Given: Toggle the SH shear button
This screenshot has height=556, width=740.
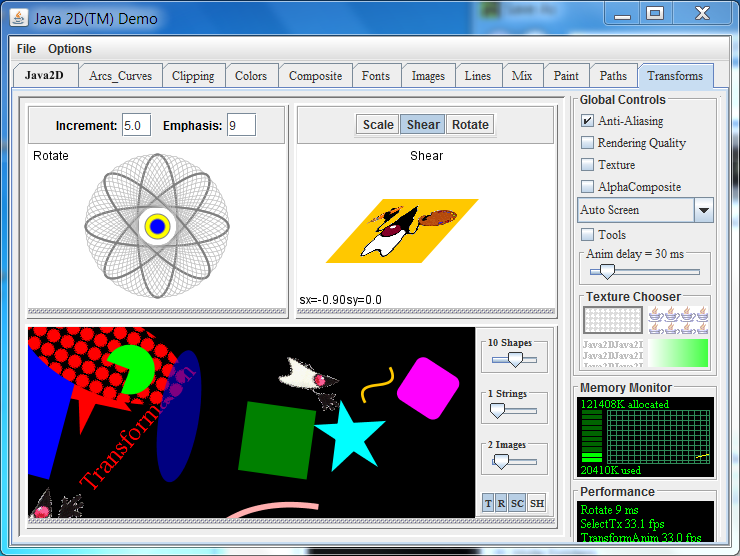Looking at the screenshot, I should (x=537, y=503).
